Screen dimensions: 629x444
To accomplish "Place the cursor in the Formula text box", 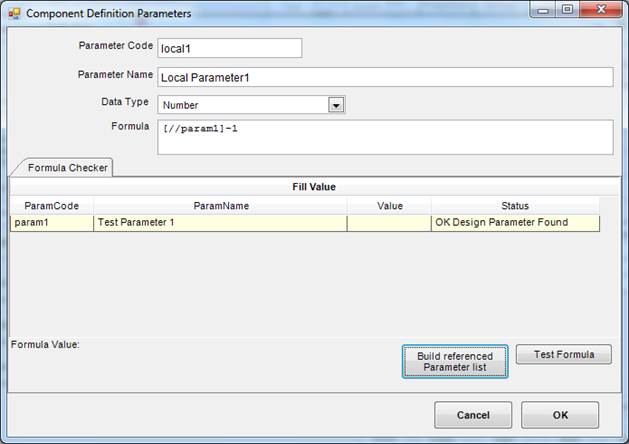I will pyautogui.click(x=384, y=137).
